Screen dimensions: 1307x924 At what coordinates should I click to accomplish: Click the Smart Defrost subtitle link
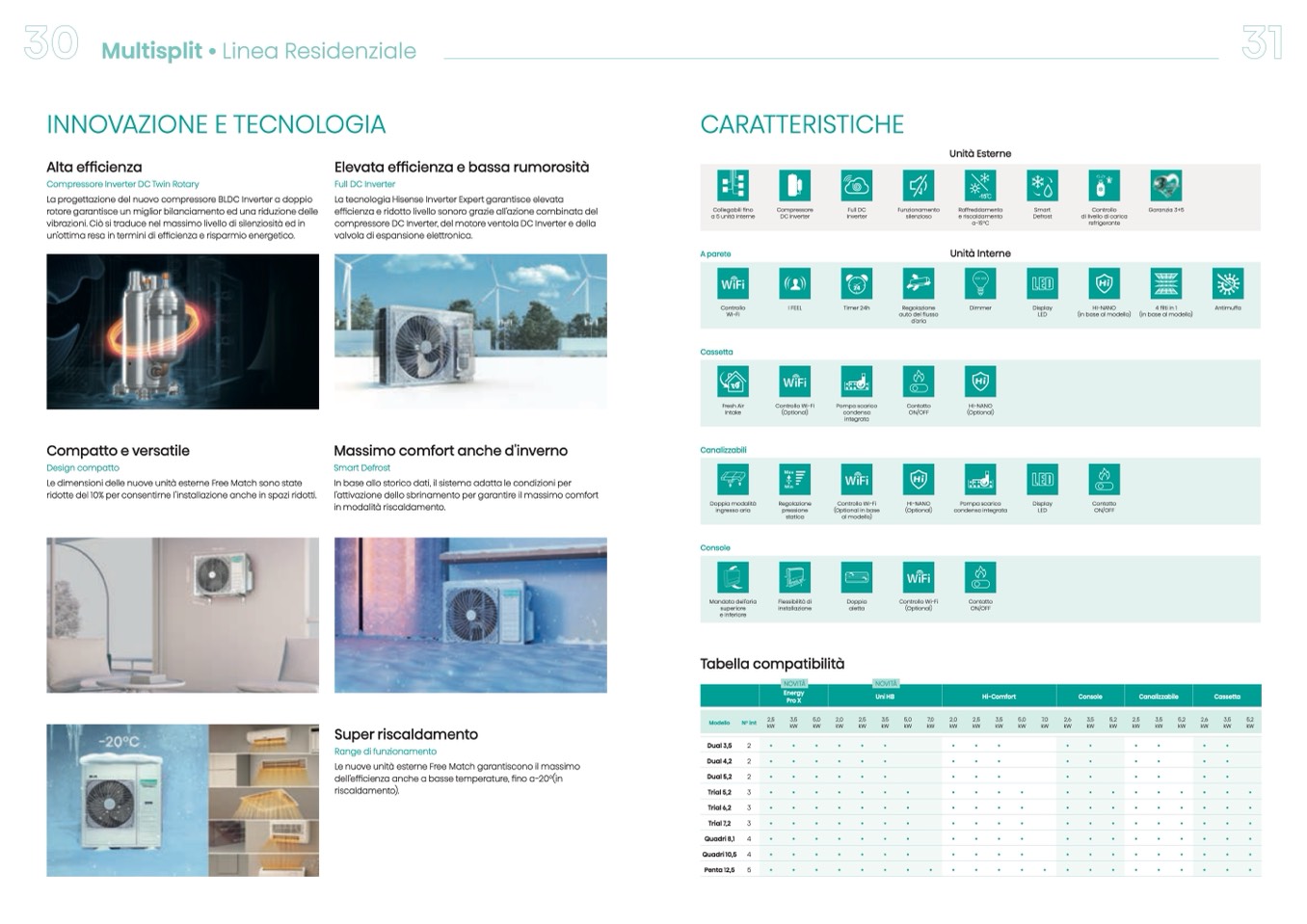pyautogui.click(x=361, y=467)
